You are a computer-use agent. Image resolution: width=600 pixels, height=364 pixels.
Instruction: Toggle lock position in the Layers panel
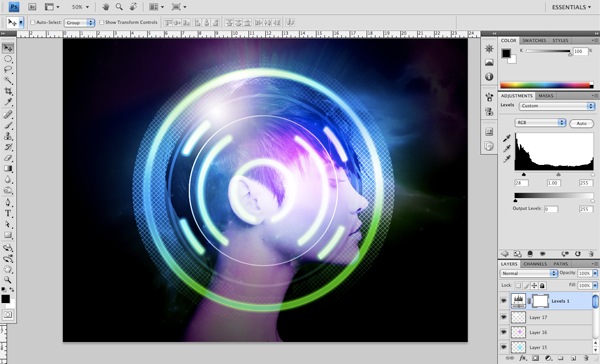pos(534,286)
